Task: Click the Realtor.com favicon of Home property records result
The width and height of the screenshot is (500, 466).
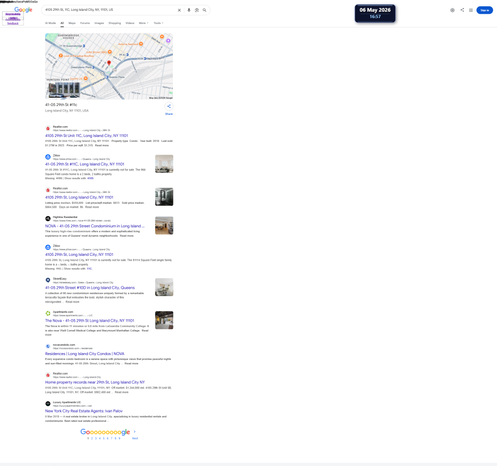Action: click(x=48, y=375)
